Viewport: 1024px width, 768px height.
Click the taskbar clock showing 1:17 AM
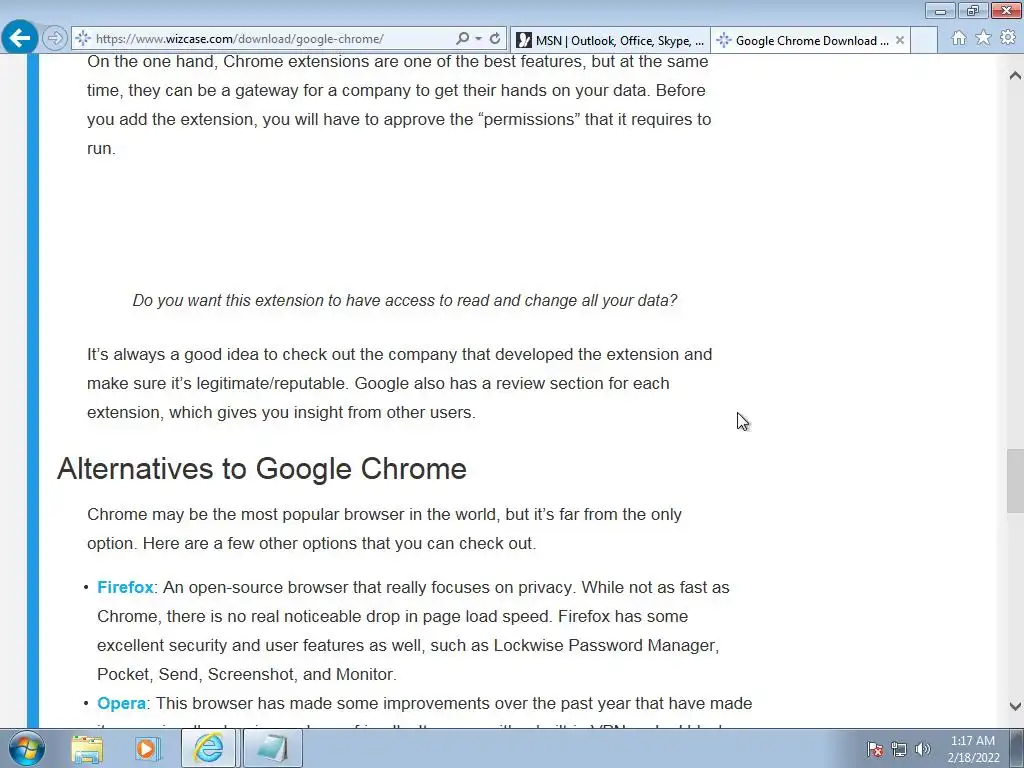(973, 749)
